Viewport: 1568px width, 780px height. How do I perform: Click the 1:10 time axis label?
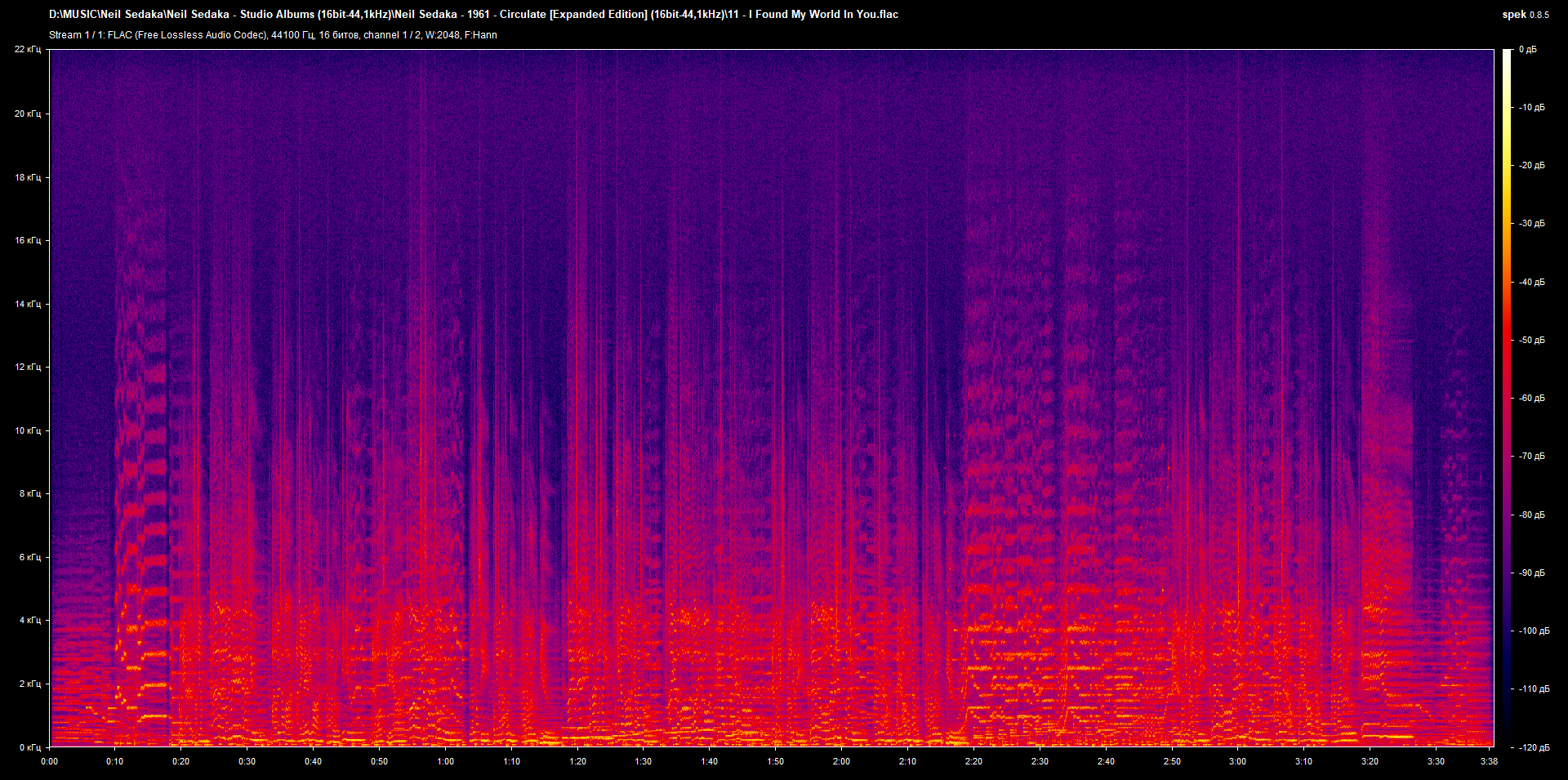tap(511, 761)
